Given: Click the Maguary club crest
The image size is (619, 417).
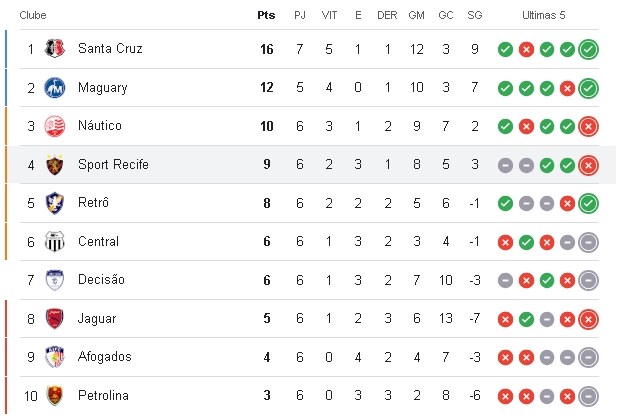Looking at the screenshot, I should tap(54, 87).
